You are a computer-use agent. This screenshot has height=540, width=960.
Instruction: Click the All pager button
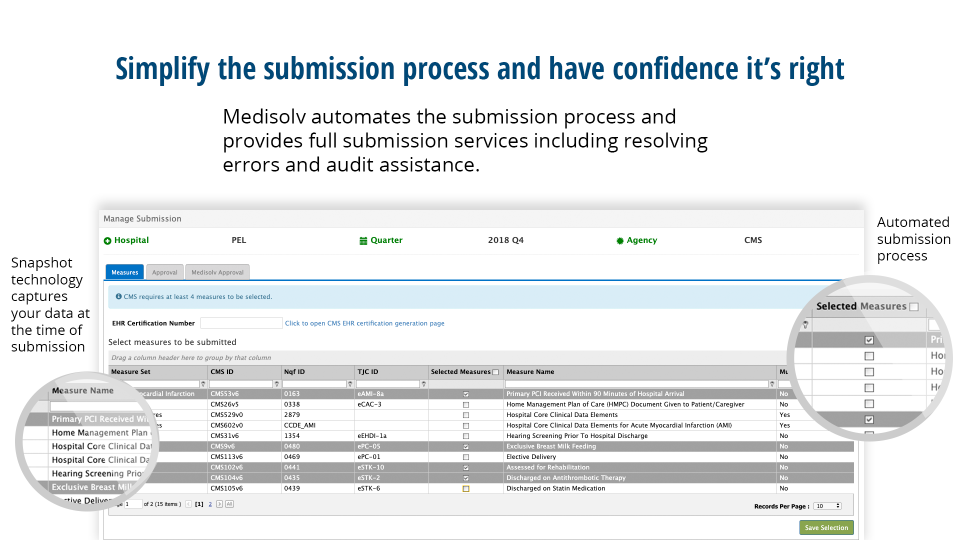[229, 504]
